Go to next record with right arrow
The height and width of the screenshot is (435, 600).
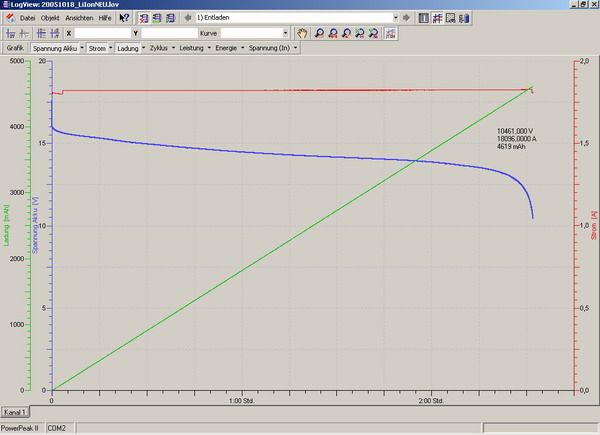click(x=406, y=18)
